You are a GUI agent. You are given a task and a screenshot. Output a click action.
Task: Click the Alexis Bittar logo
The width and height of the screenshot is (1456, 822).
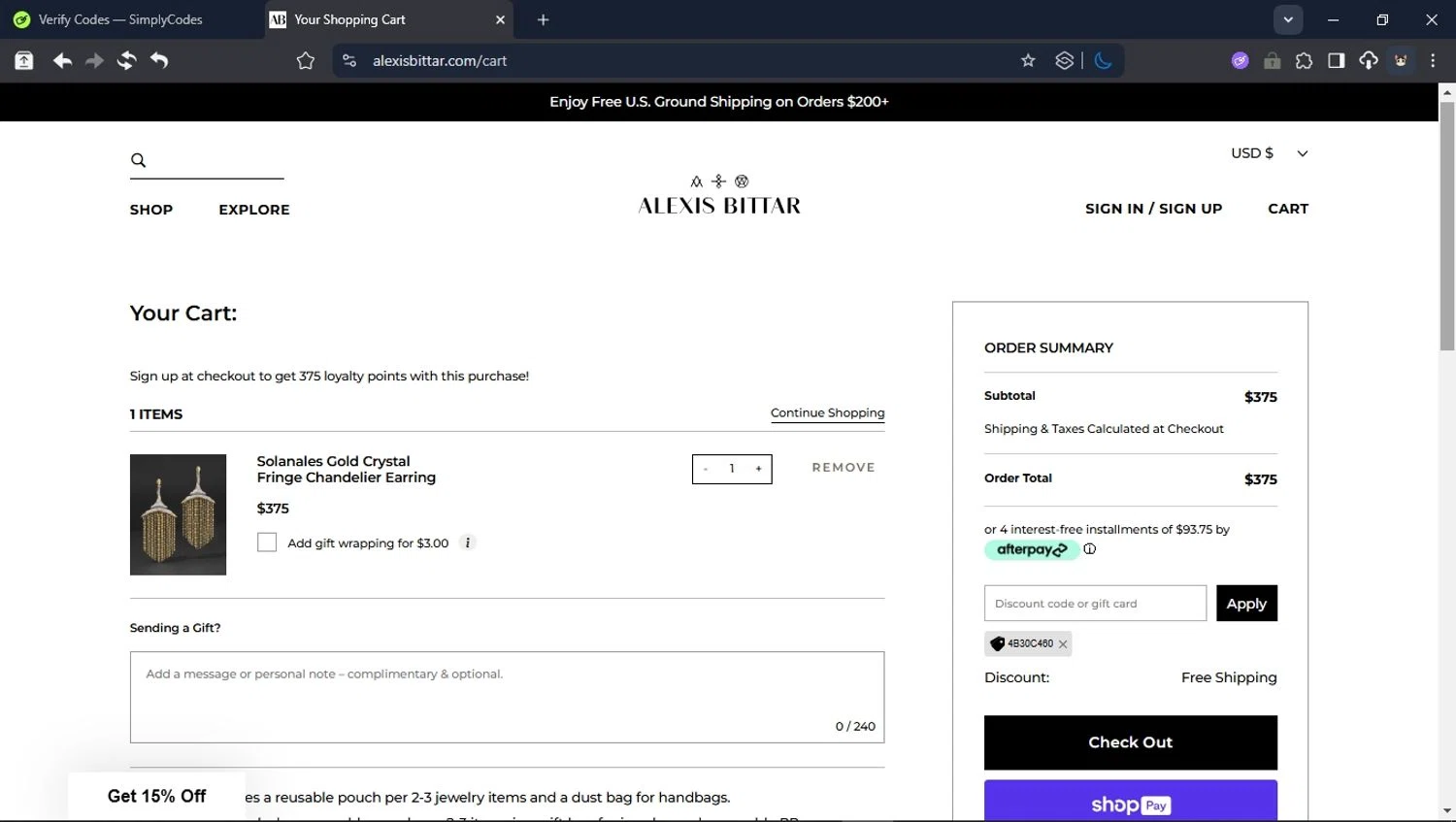point(719,195)
